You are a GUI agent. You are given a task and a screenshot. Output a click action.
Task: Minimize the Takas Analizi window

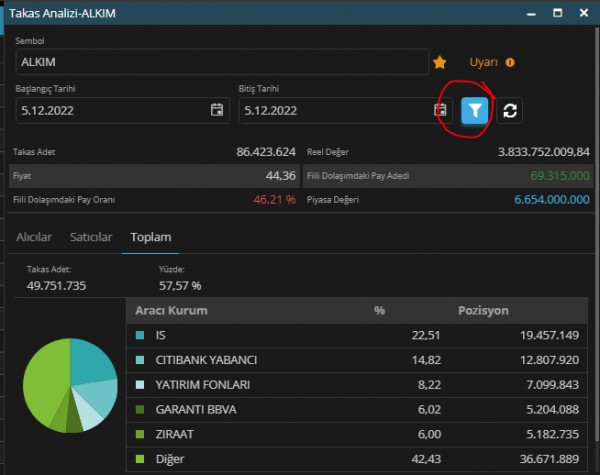pos(531,13)
